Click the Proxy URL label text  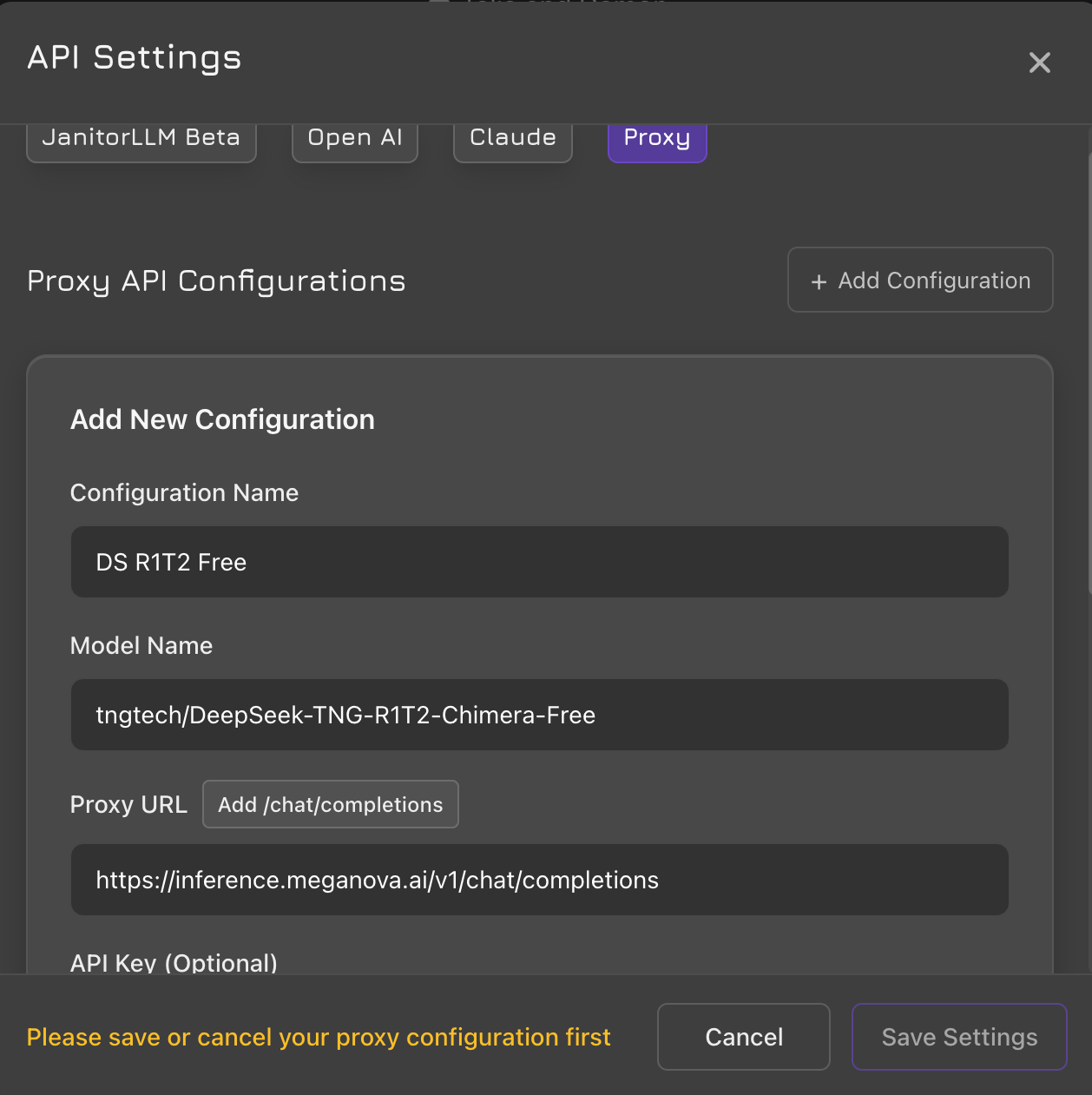pos(128,805)
